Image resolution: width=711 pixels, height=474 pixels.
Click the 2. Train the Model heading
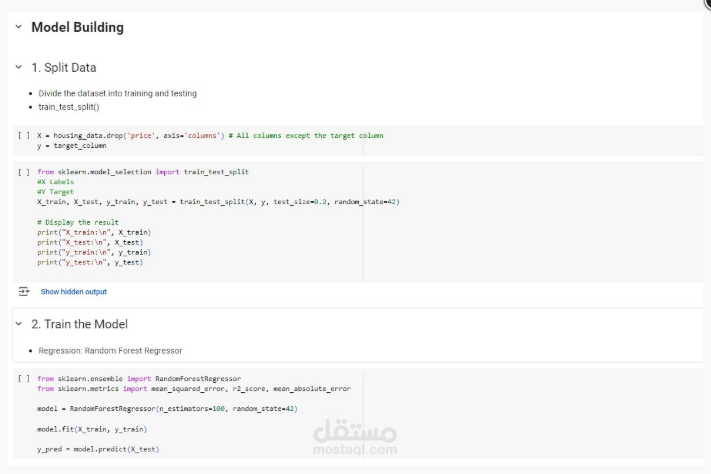(x=79, y=324)
